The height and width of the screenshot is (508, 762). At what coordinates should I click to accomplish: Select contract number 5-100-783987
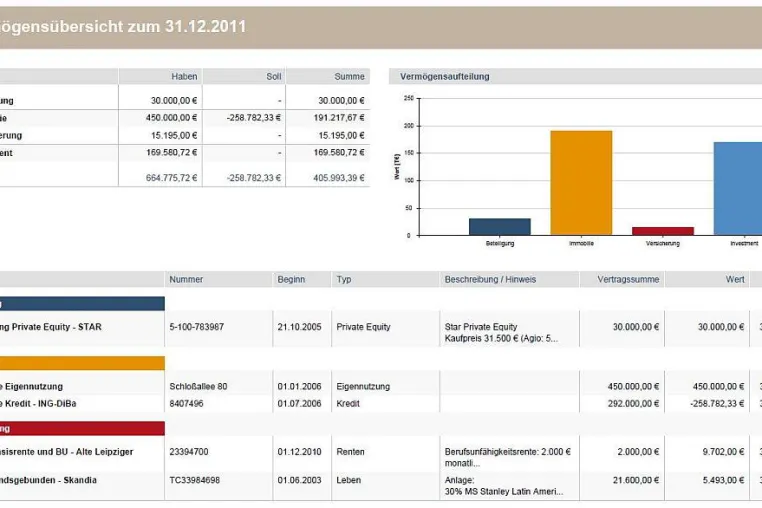pos(196,327)
